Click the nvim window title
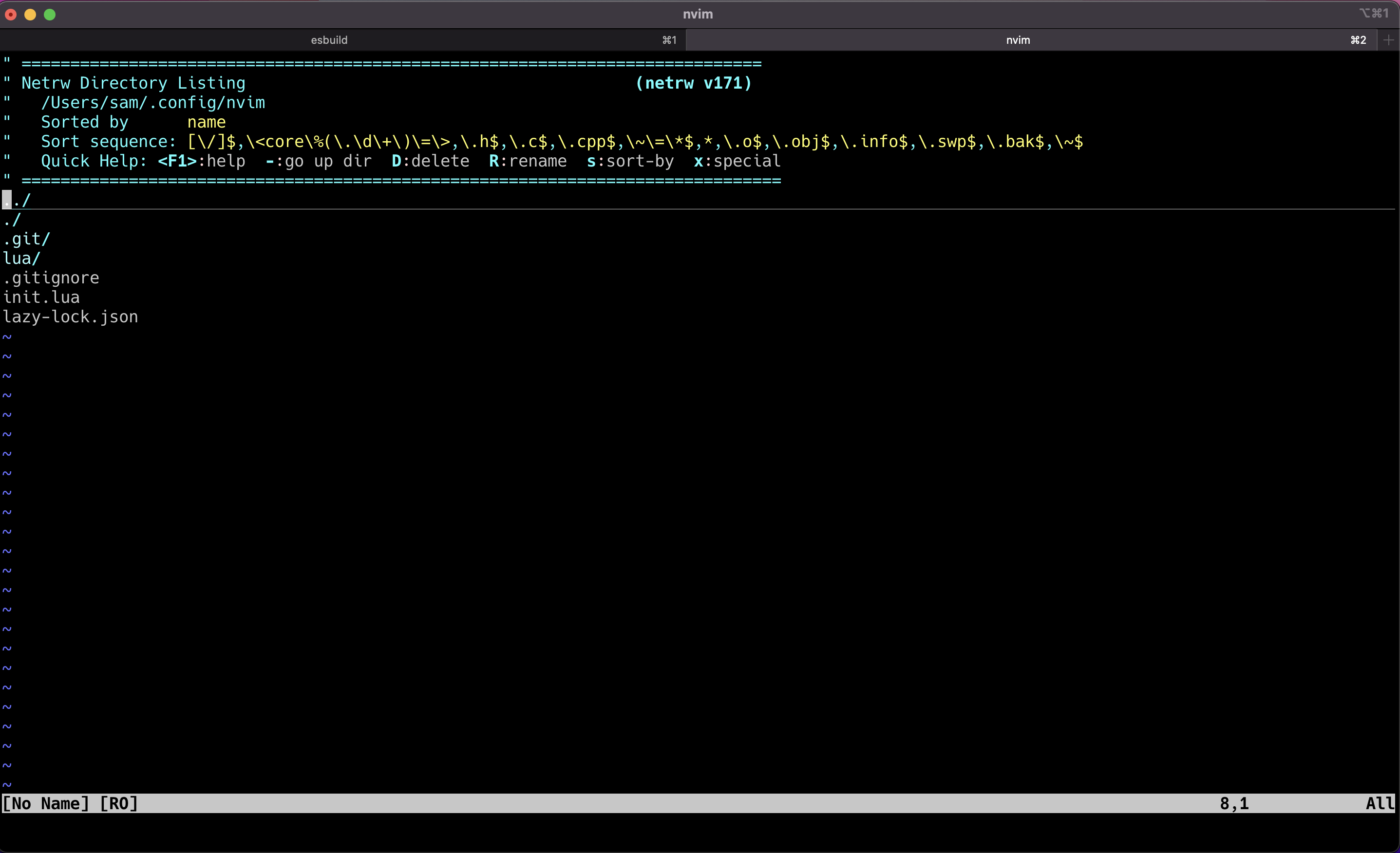This screenshot has height=853, width=1400. (x=698, y=14)
